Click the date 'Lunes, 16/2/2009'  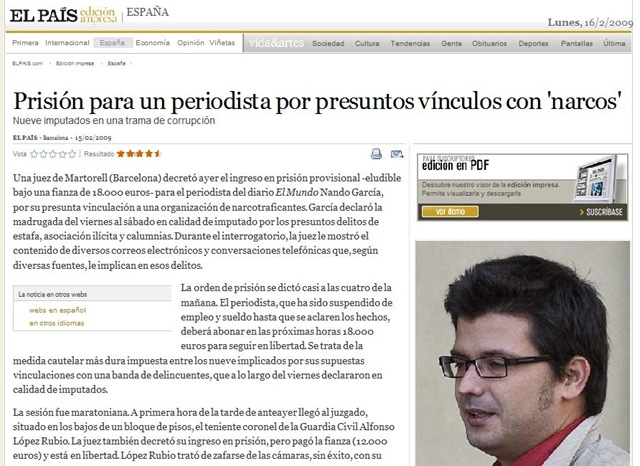coord(590,22)
